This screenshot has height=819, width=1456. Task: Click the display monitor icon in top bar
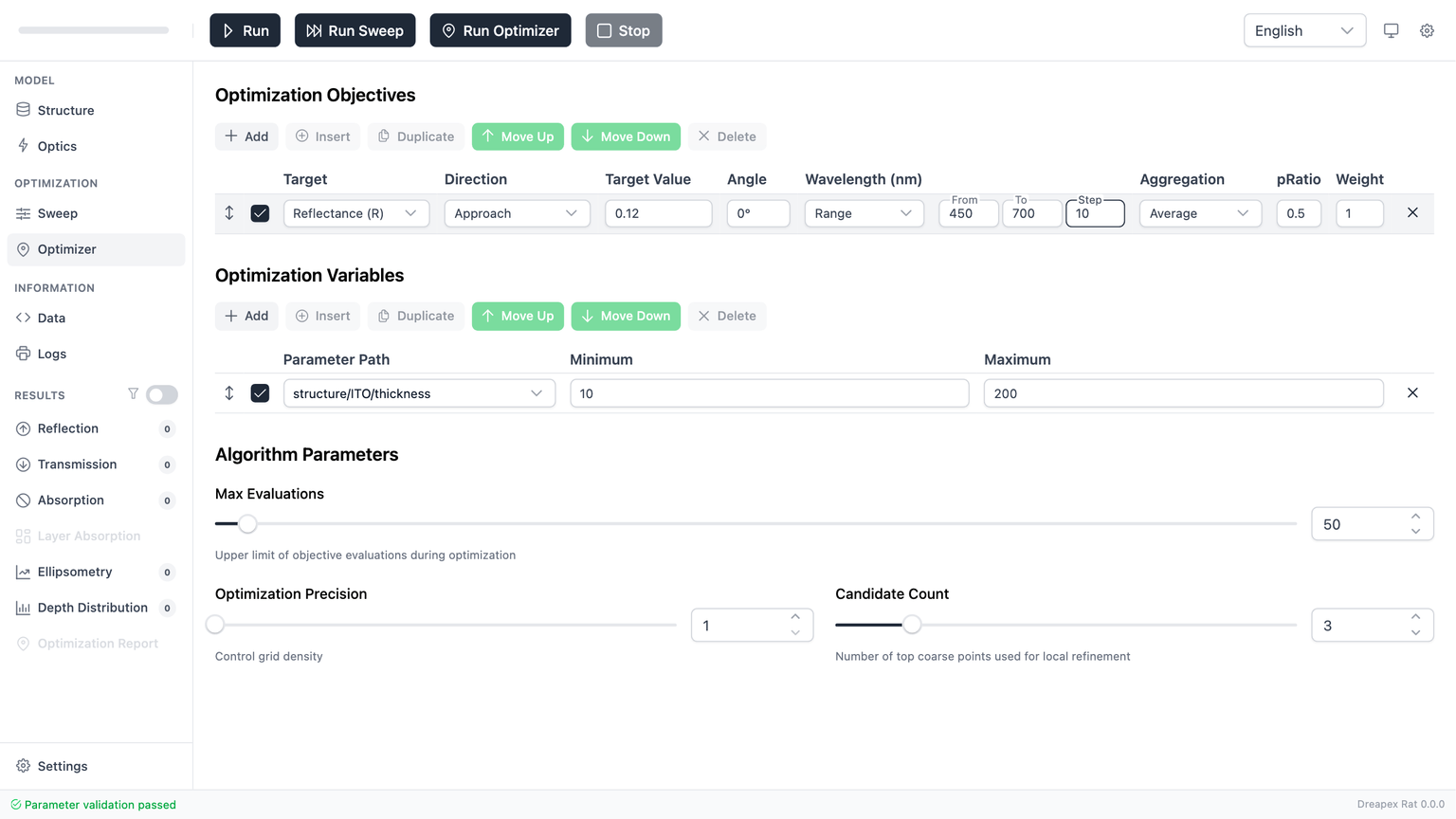pos(1391,30)
